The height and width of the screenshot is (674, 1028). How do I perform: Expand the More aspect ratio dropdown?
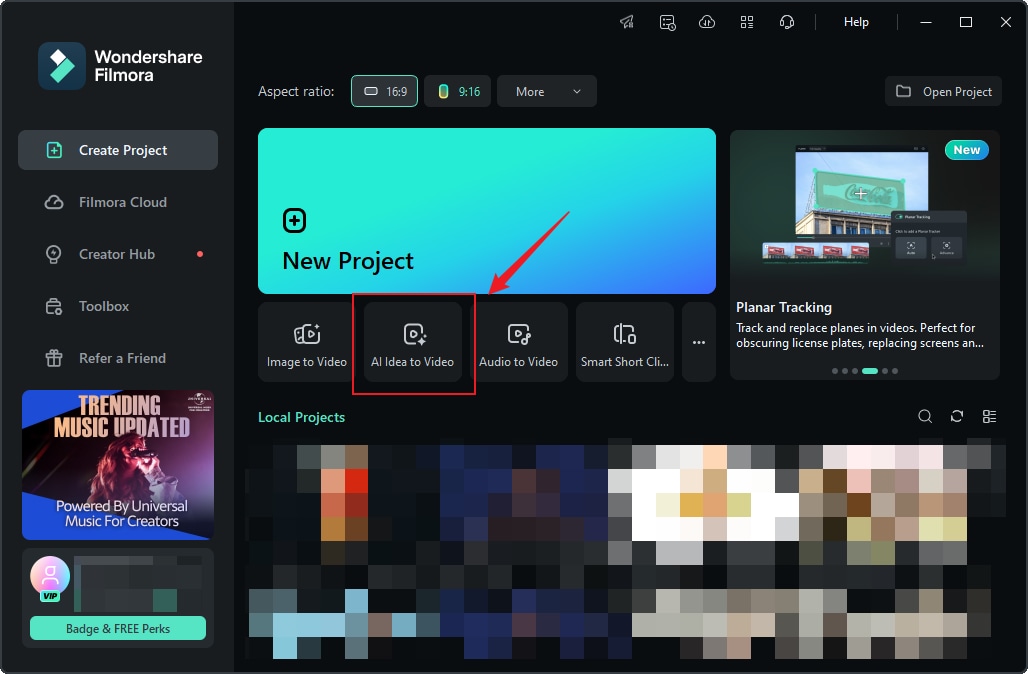pyautogui.click(x=547, y=91)
